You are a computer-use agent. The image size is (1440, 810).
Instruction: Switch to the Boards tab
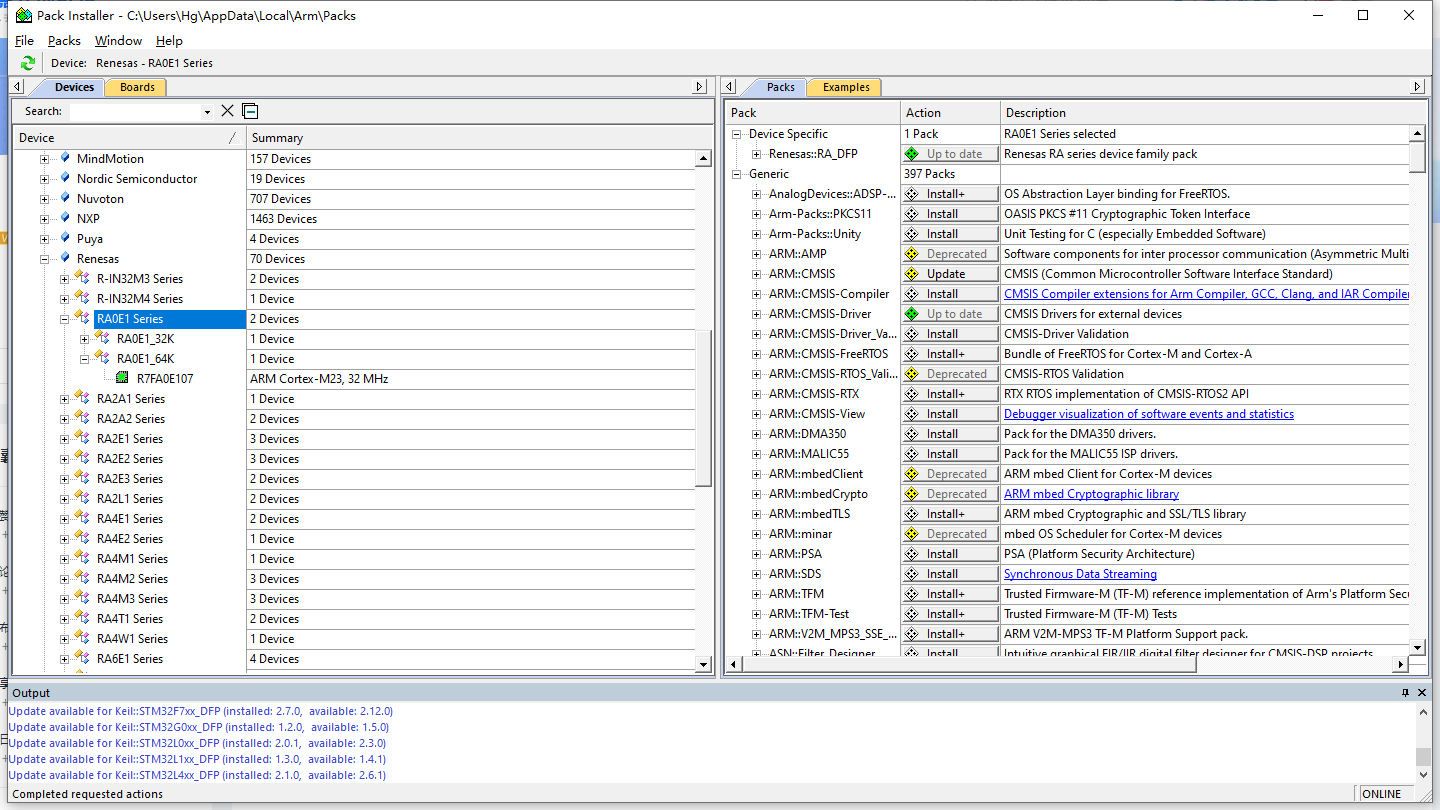[137, 87]
